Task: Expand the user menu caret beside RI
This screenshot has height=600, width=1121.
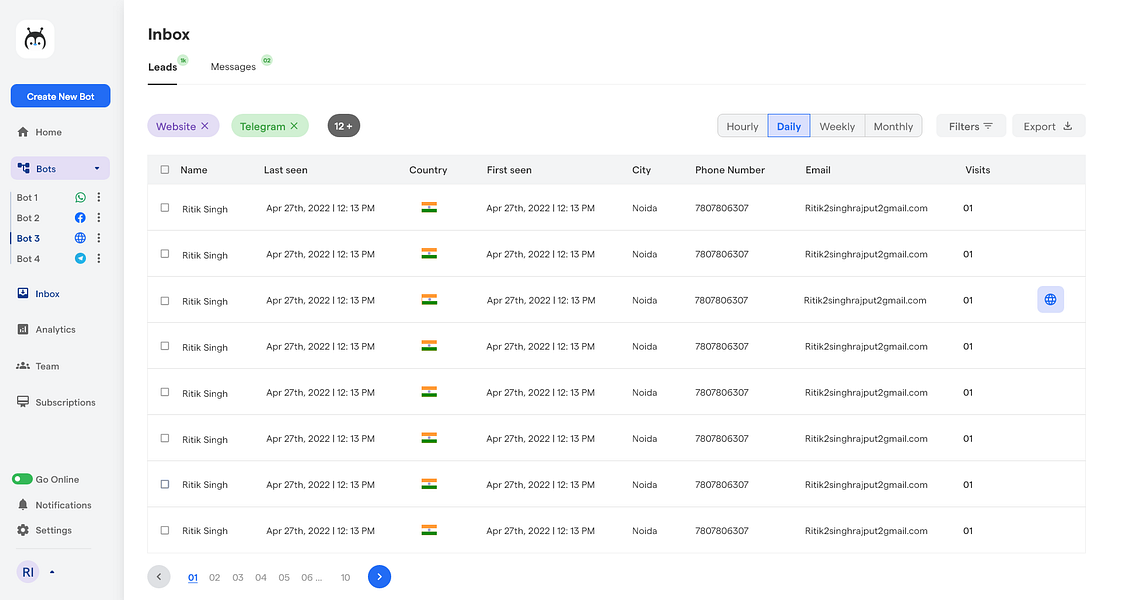Action: pyautogui.click(x=52, y=571)
